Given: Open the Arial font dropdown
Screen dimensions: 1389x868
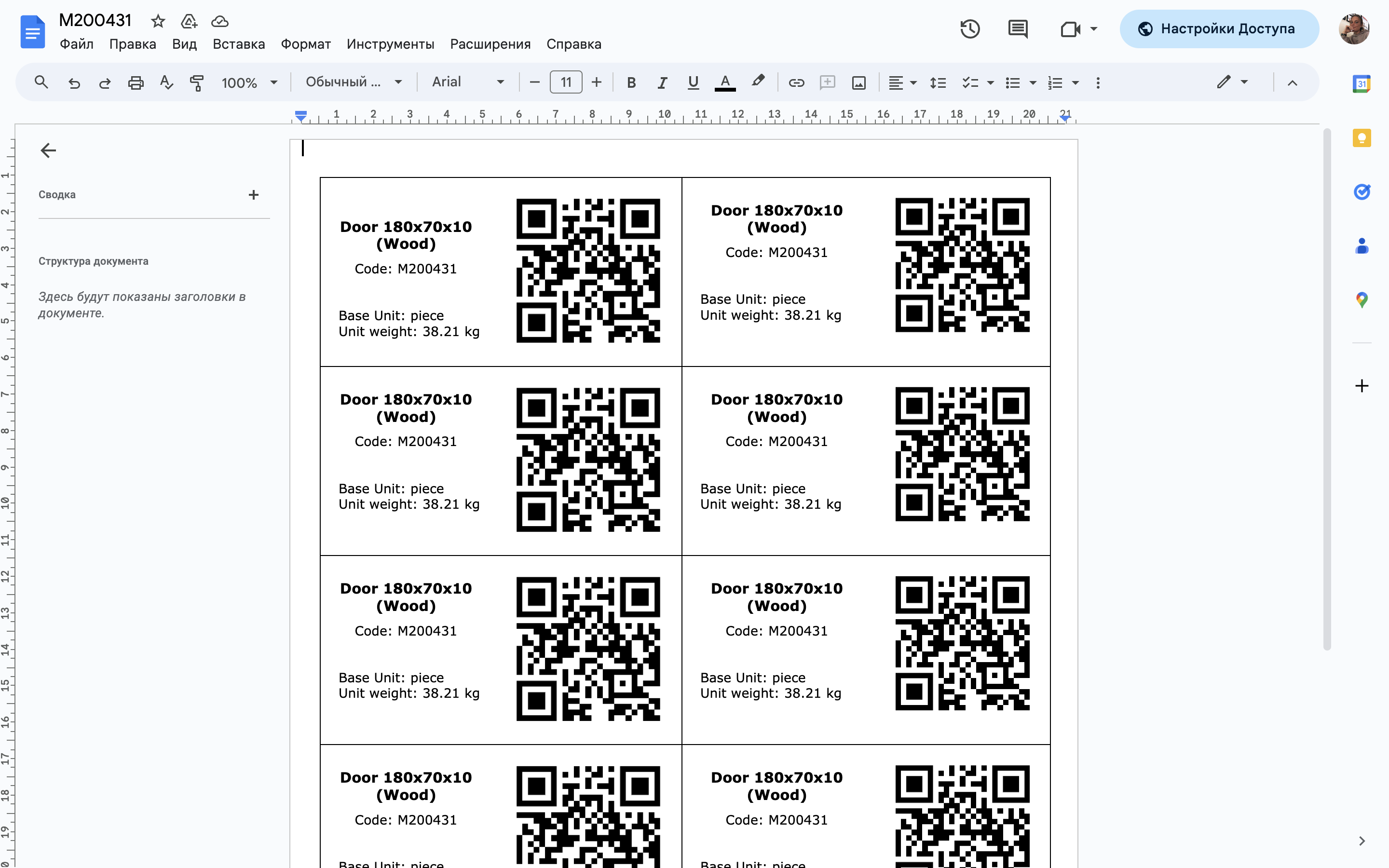Looking at the screenshot, I should (468, 82).
